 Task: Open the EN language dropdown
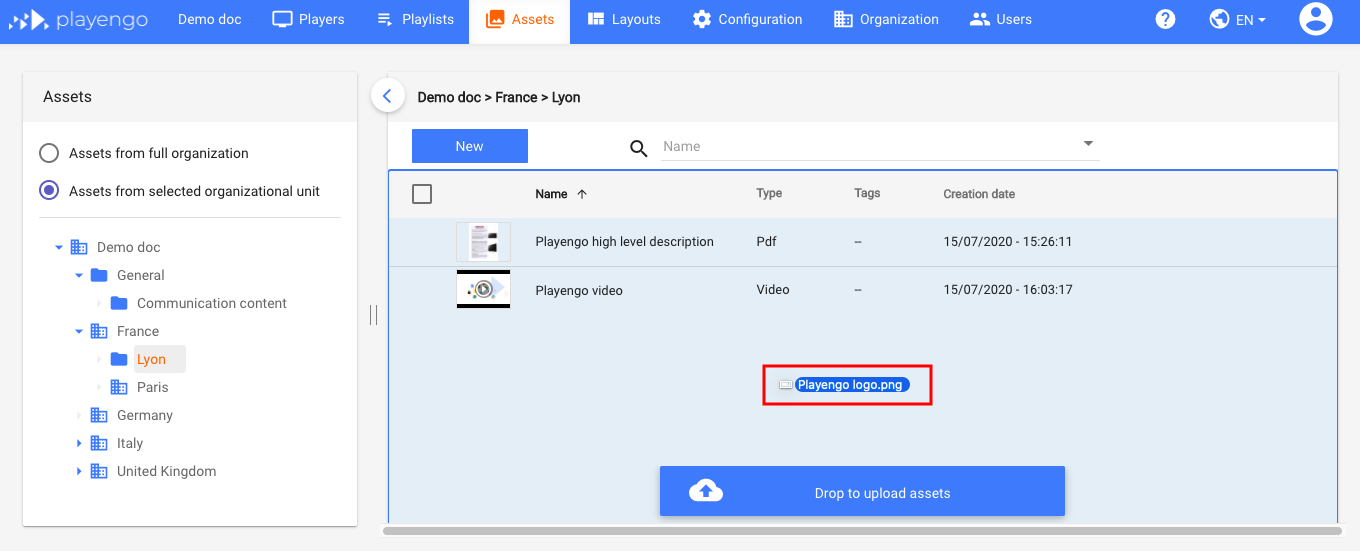pos(1251,20)
